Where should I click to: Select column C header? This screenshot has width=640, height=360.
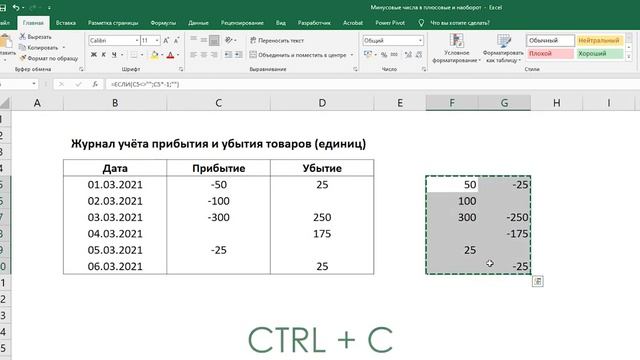pos(219,103)
